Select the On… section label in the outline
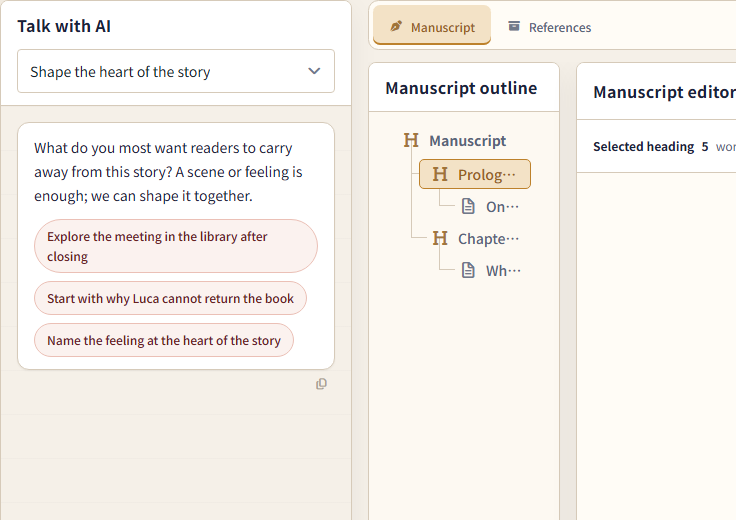The height and width of the screenshot is (520, 736). tap(502, 206)
